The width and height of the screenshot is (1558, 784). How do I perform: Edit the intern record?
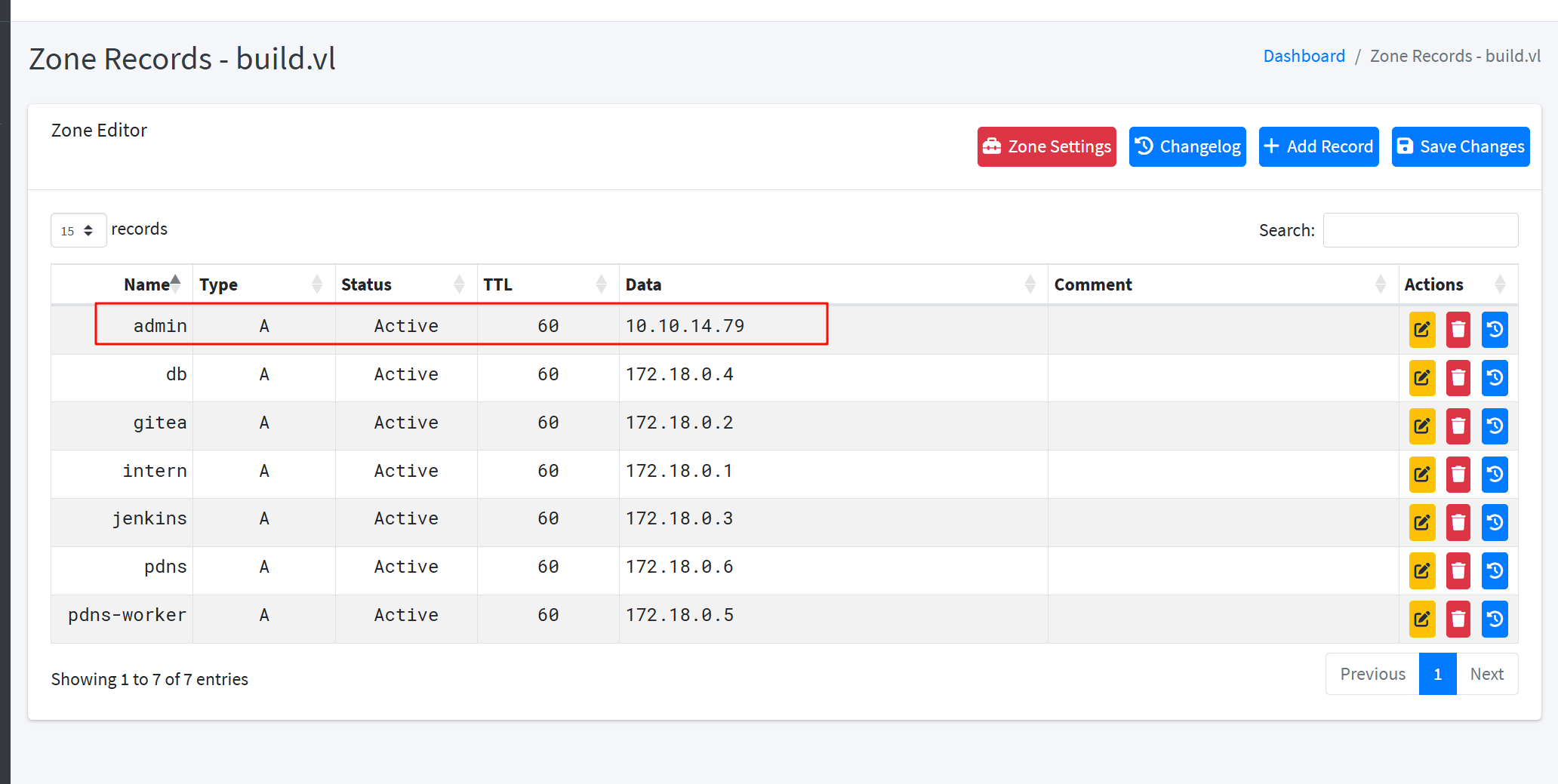1421,475
